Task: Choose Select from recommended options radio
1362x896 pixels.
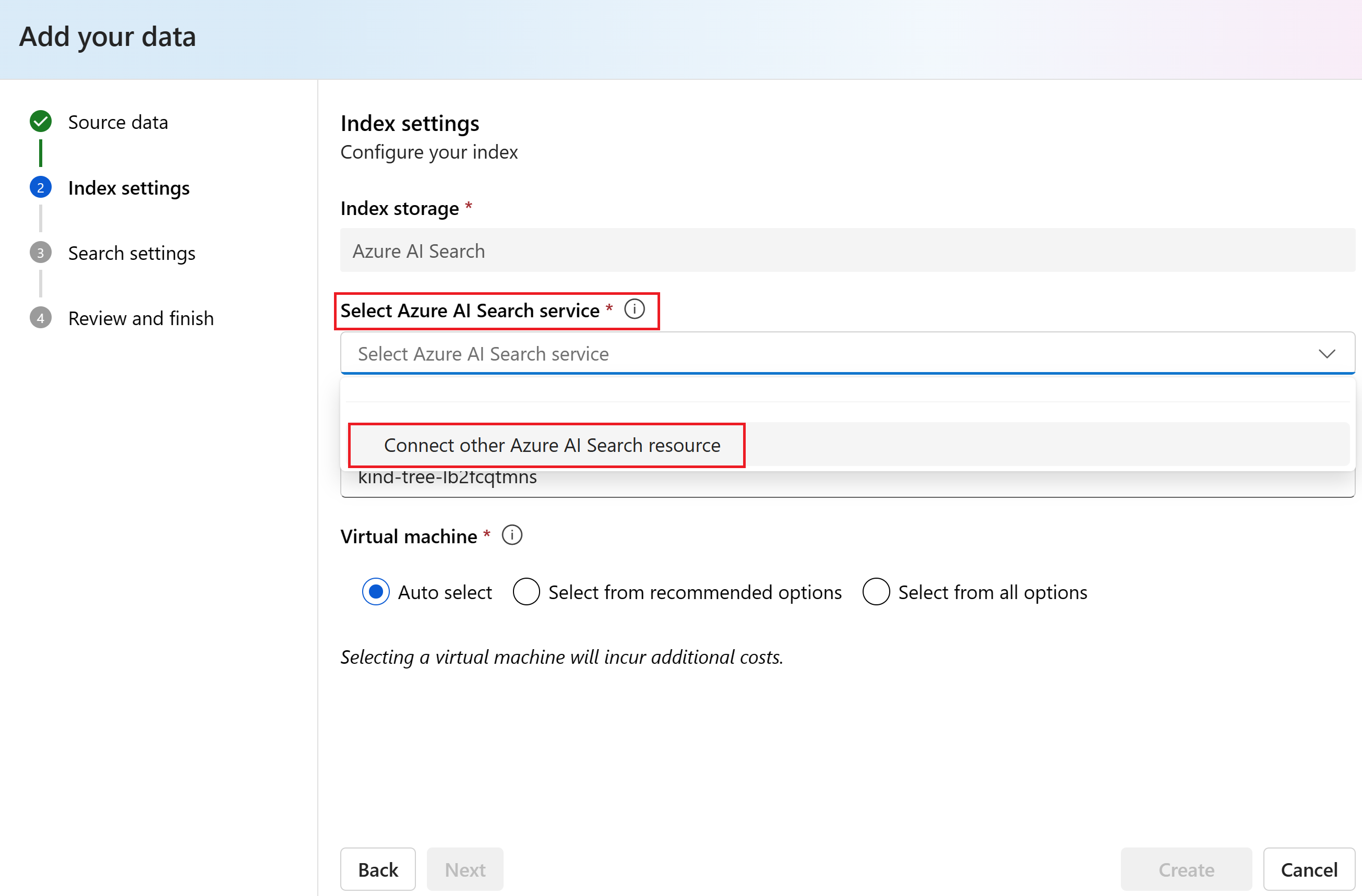Action: pyautogui.click(x=527, y=592)
